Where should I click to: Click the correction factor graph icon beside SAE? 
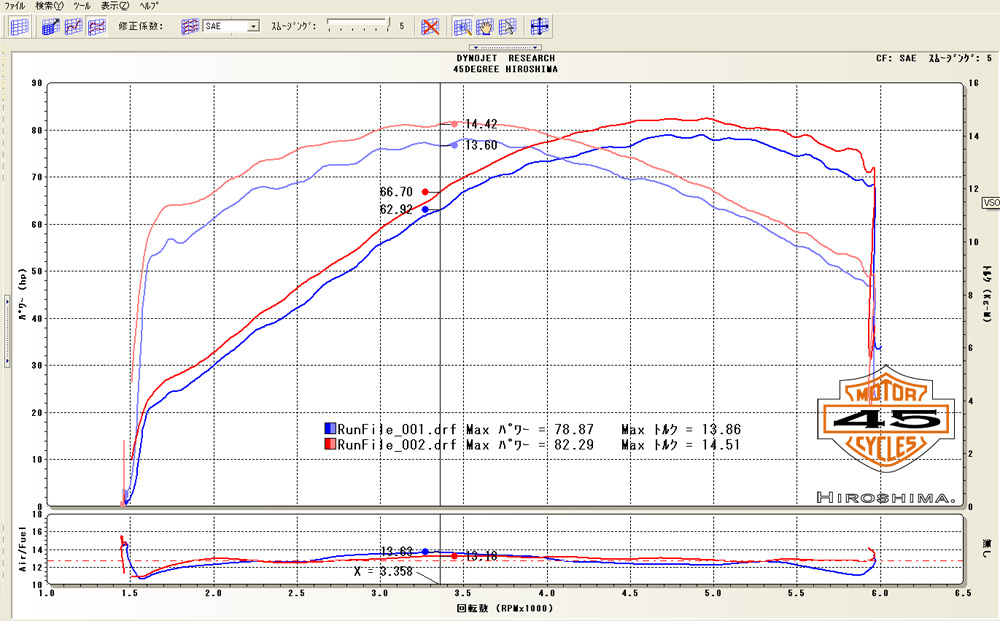coord(189,27)
